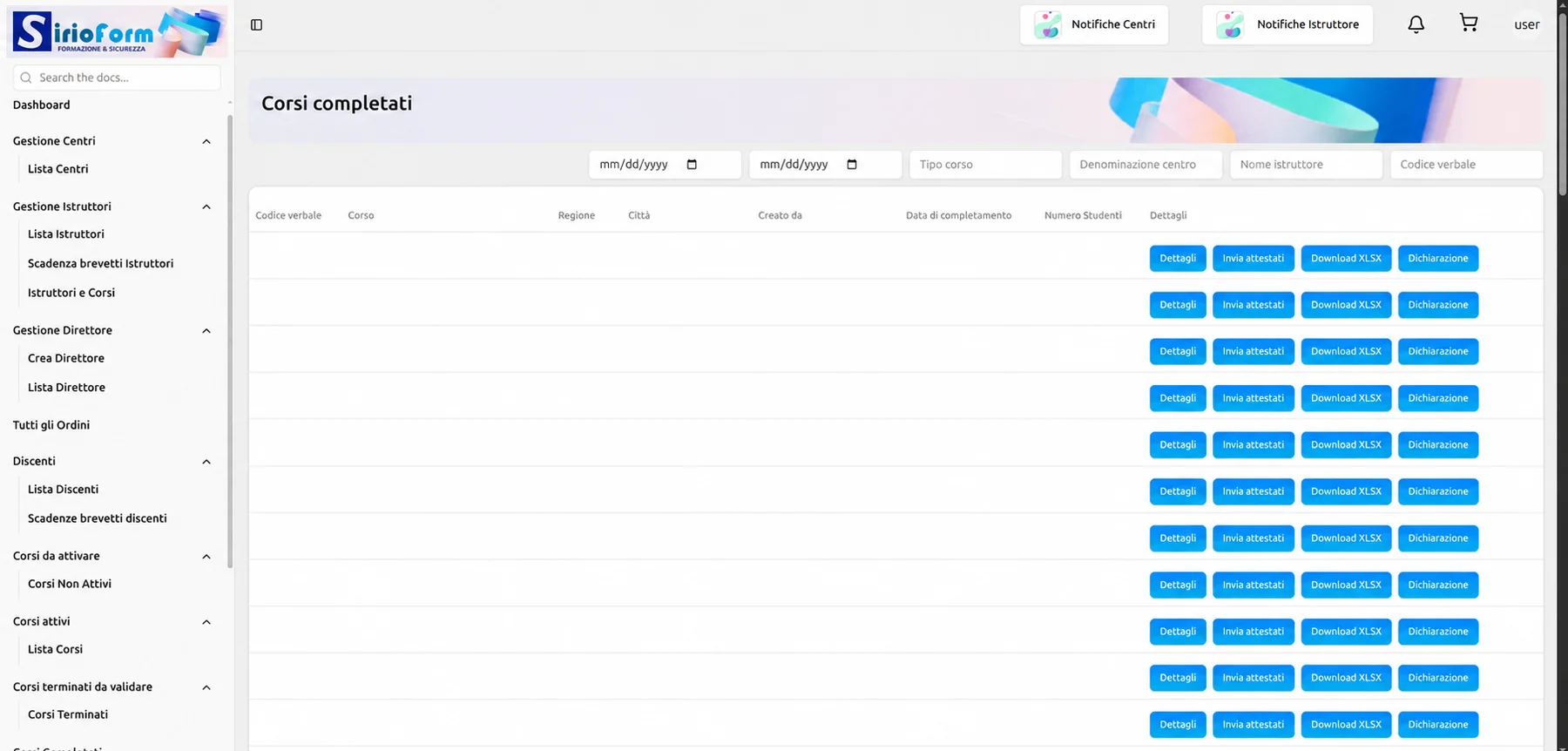Click the second date filter field
This screenshot has height=751, width=1568.
[x=825, y=165]
